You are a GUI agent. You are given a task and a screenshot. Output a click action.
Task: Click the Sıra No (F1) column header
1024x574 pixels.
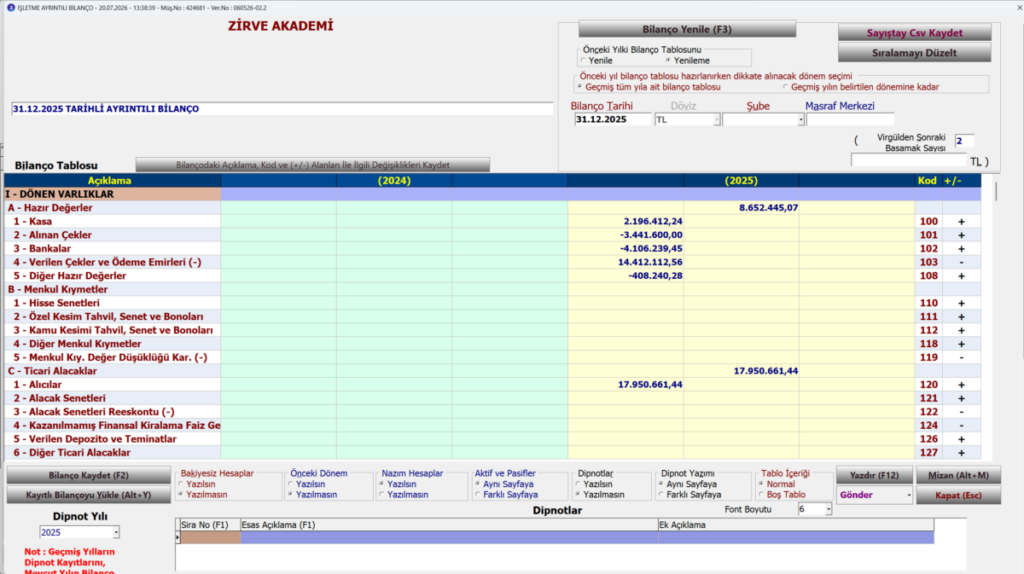coord(210,525)
